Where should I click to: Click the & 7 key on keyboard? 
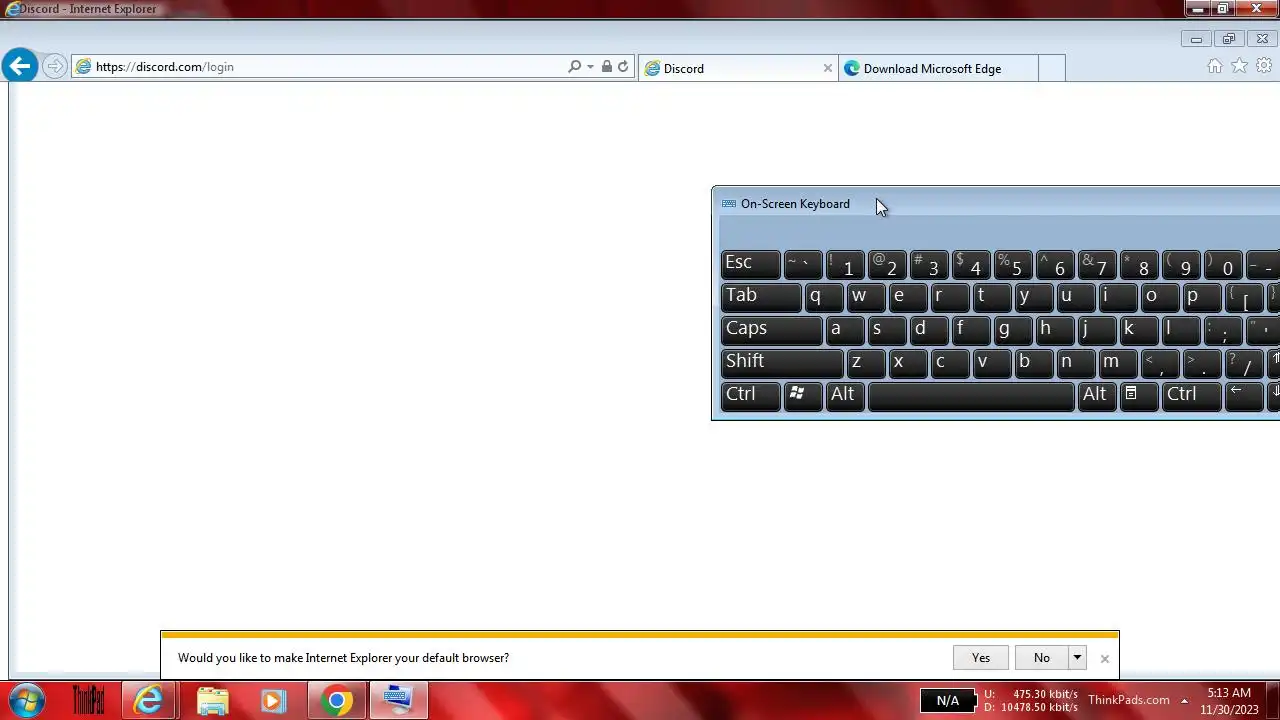click(x=1096, y=264)
